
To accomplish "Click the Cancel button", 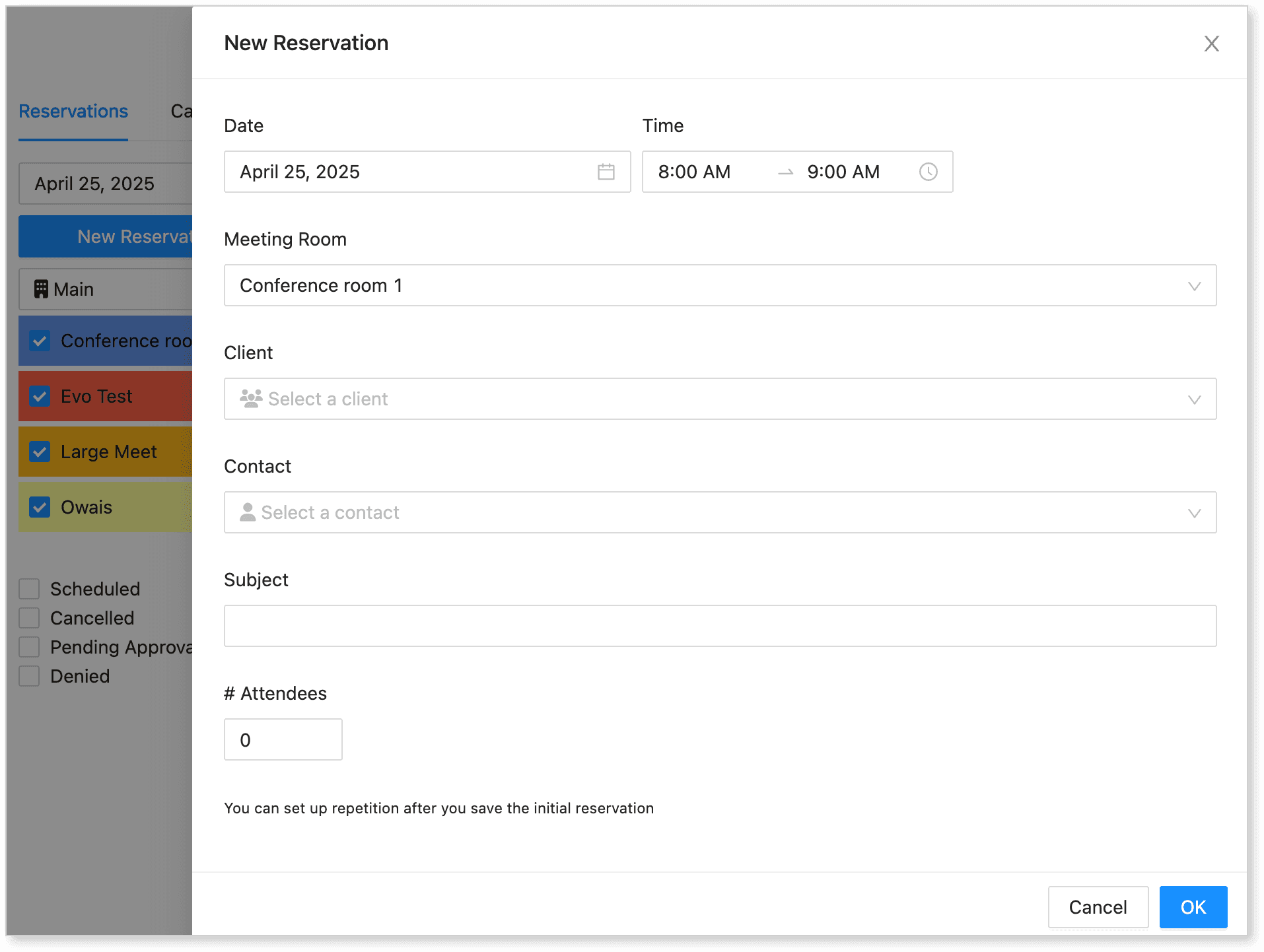I will click(x=1098, y=907).
